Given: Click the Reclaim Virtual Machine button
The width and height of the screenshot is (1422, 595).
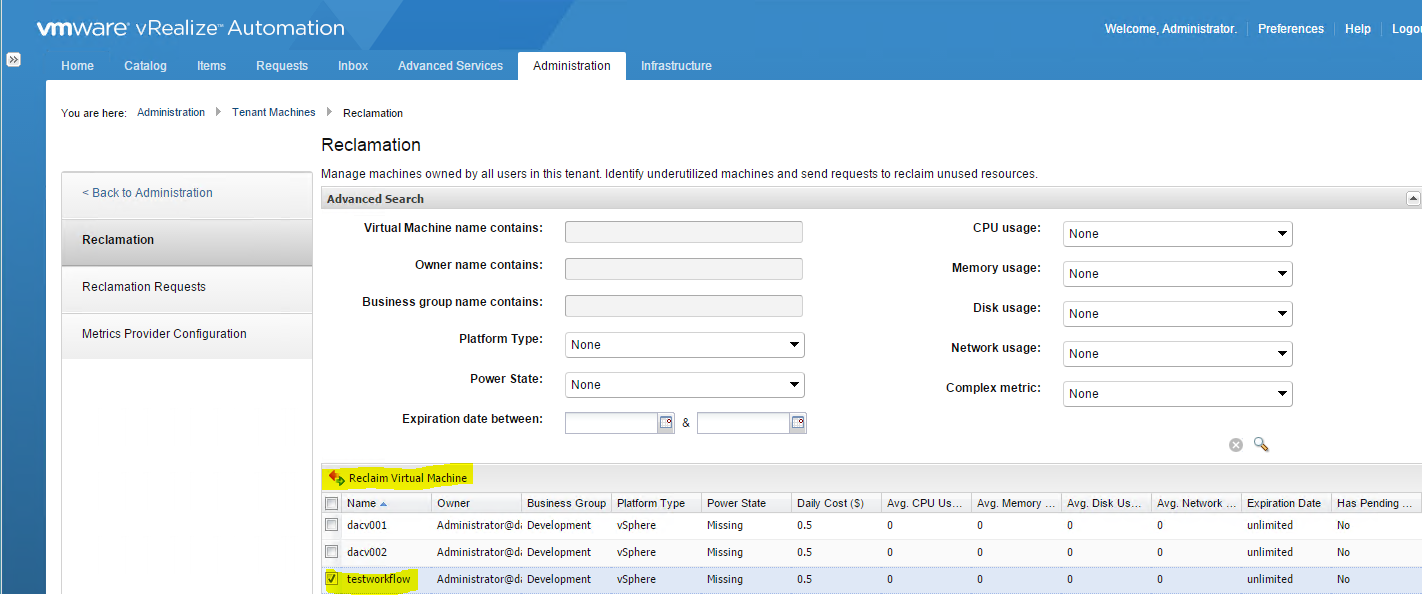Looking at the screenshot, I should (x=398, y=478).
